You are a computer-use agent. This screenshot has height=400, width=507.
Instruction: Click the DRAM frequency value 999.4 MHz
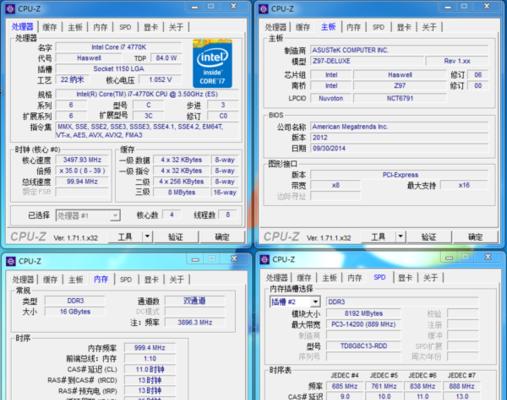150,348
